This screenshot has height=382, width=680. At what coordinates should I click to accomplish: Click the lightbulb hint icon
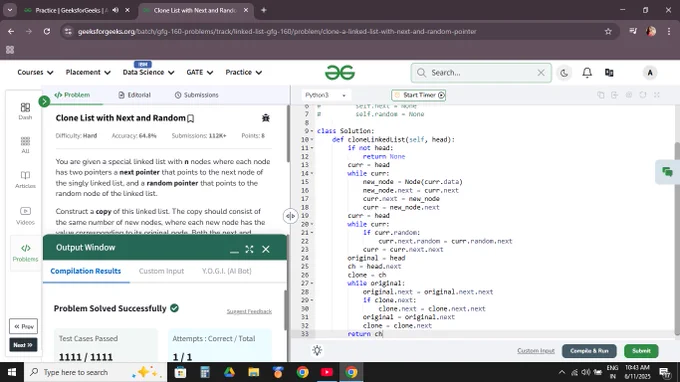click(317, 350)
